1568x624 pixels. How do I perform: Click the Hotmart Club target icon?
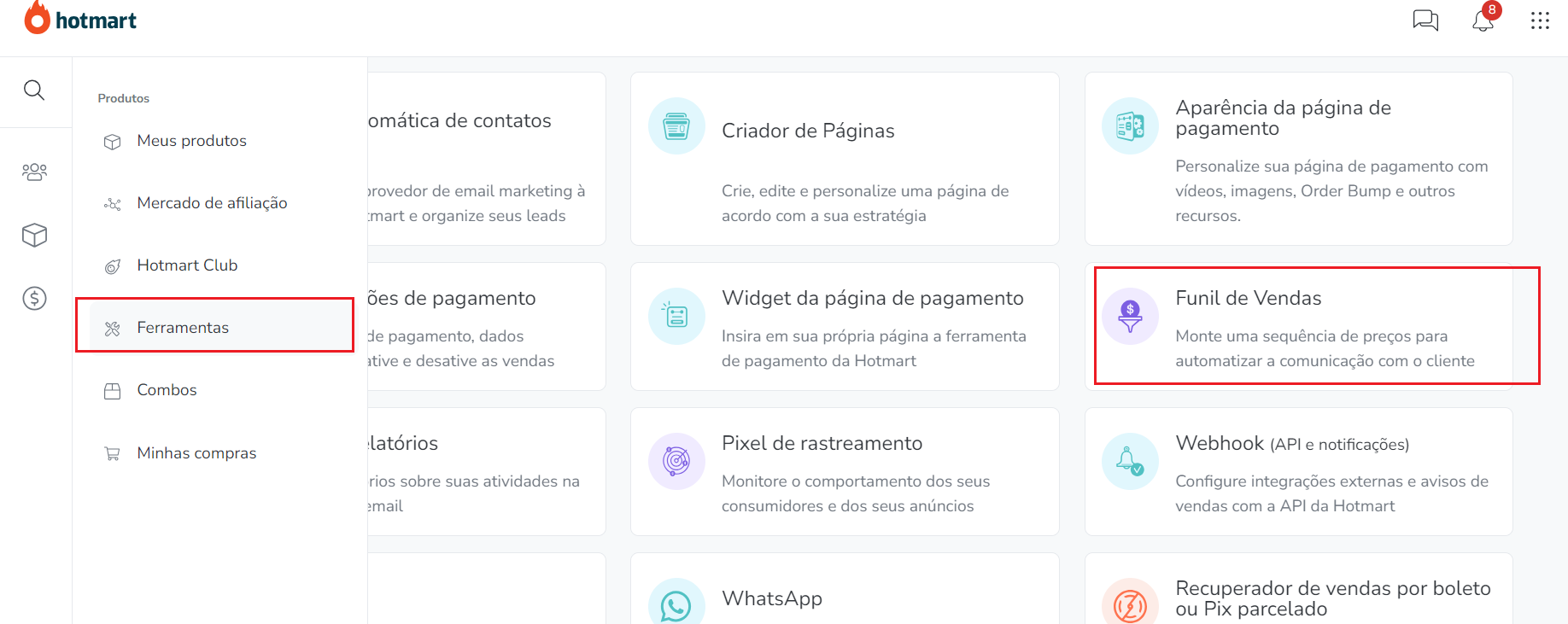click(112, 266)
